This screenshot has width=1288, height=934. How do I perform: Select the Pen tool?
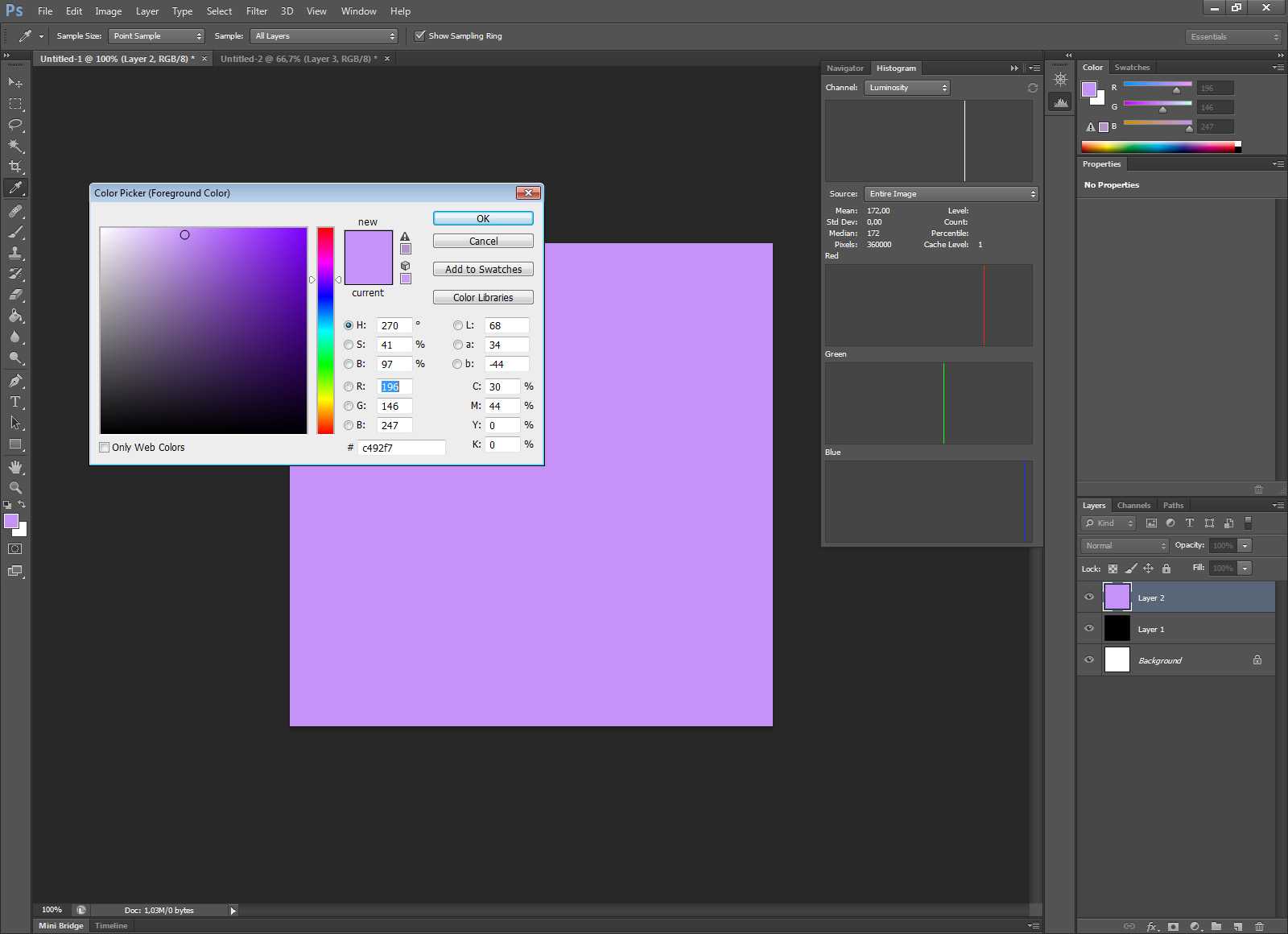15,381
